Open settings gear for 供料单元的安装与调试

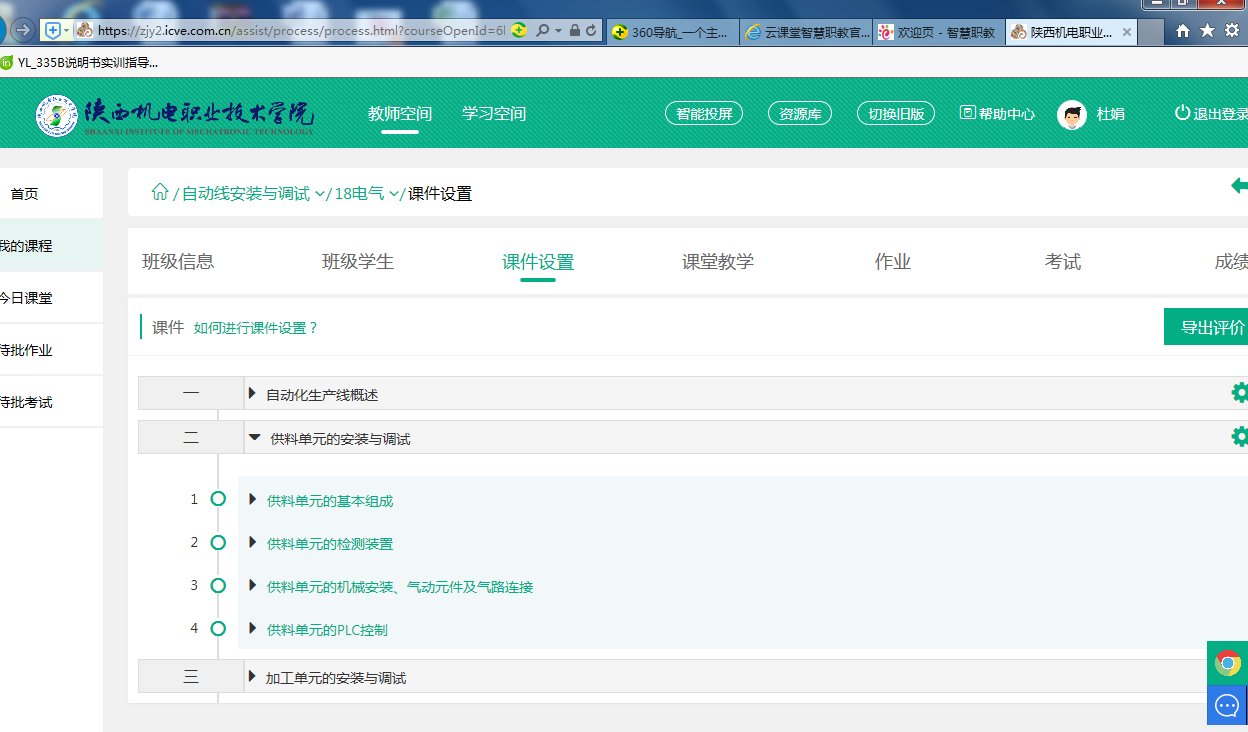pos(1239,437)
